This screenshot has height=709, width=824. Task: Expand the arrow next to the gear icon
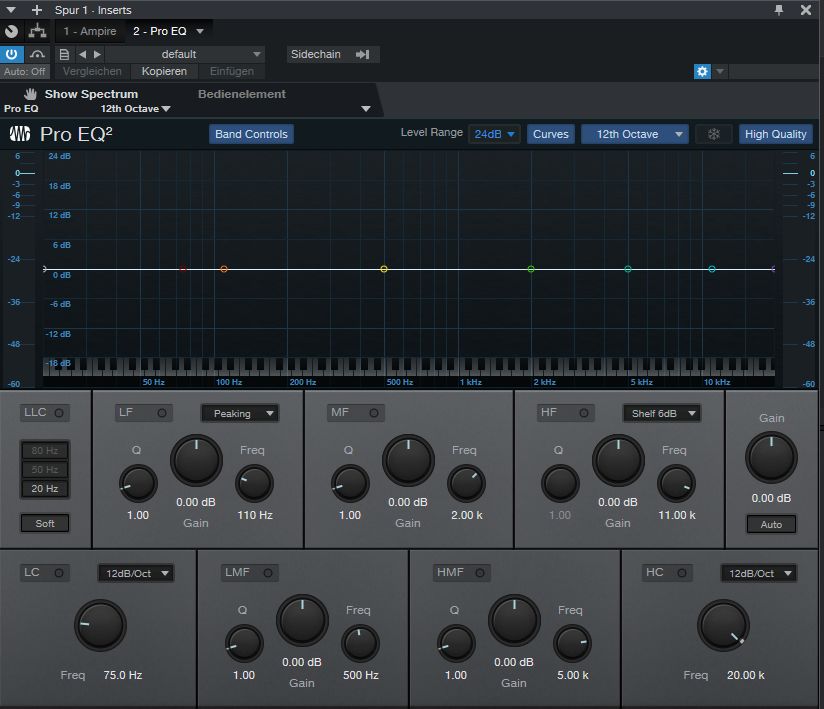(720, 71)
